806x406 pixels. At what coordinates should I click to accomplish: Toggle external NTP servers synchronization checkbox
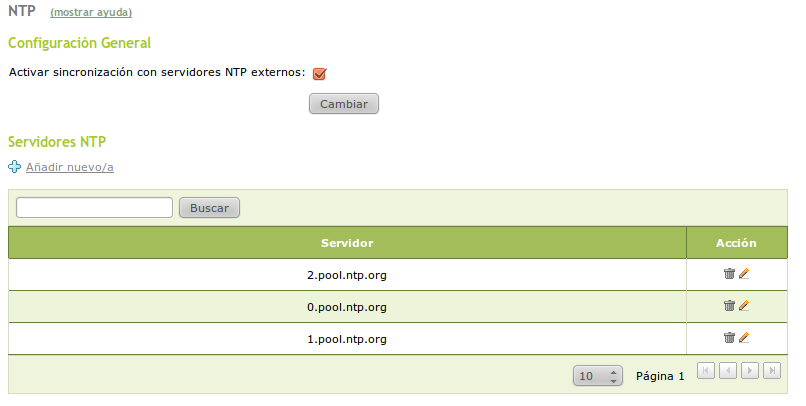pos(320,73)
